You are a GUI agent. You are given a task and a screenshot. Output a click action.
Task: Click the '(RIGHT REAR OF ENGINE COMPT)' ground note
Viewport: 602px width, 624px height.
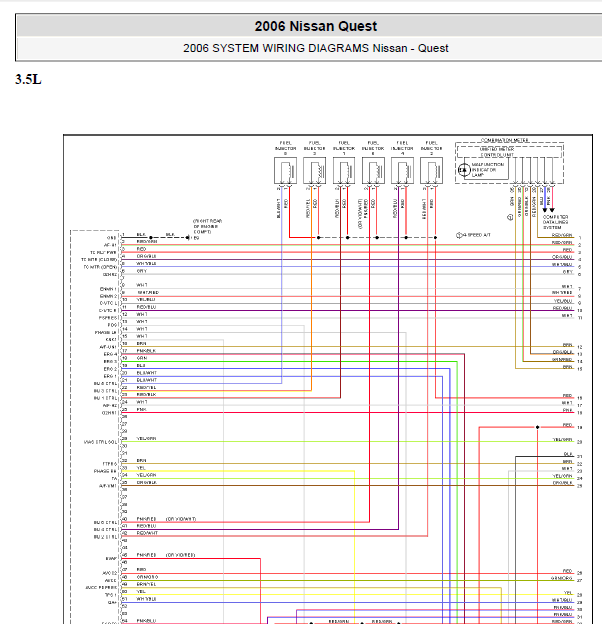click(x=207, y=226)
